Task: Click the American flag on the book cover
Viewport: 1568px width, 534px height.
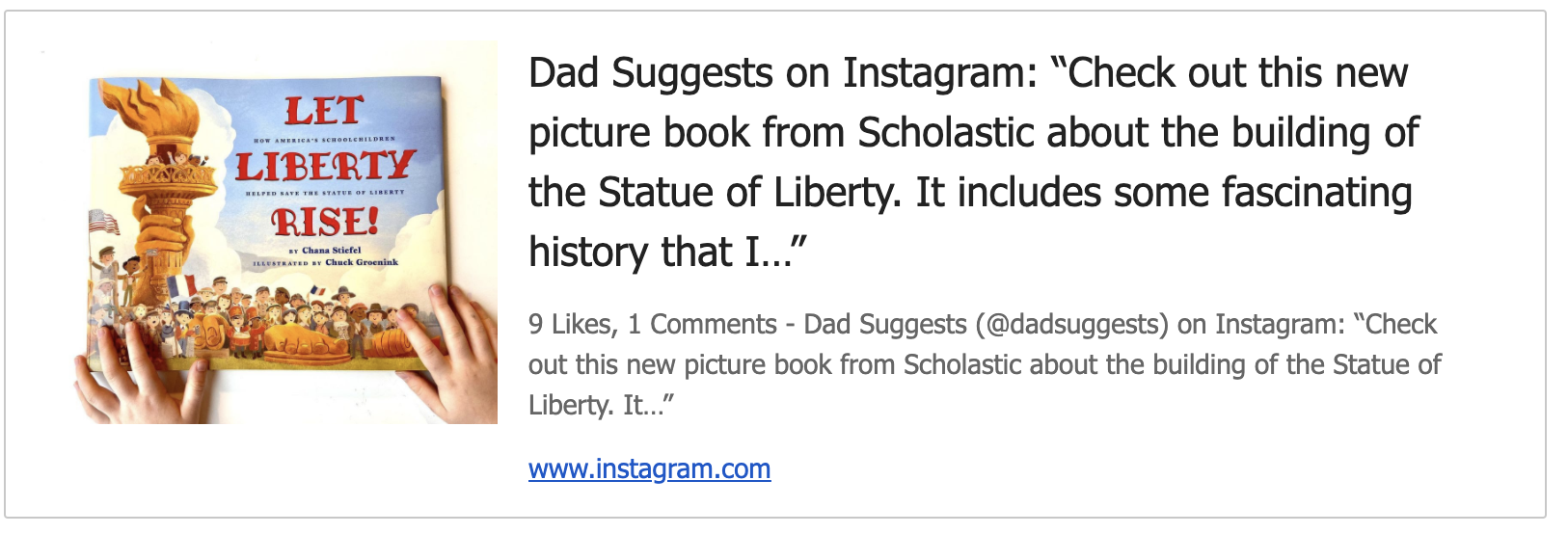Action: click(103, 224)
